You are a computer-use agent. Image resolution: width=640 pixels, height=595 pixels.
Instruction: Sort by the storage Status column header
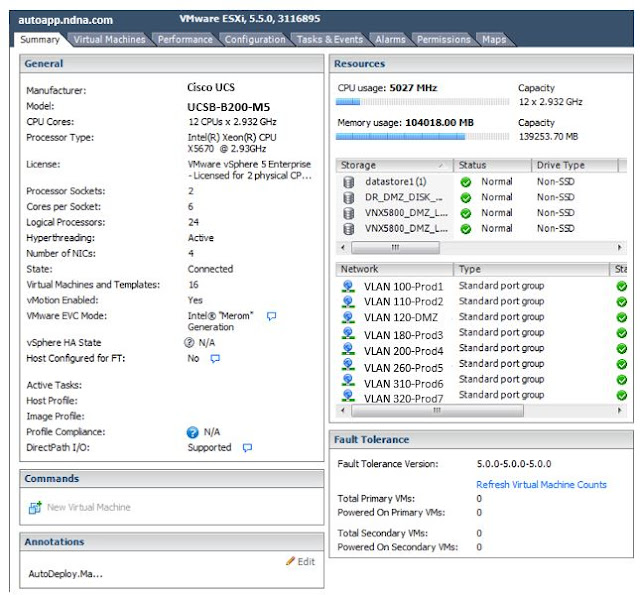[492, 165]
